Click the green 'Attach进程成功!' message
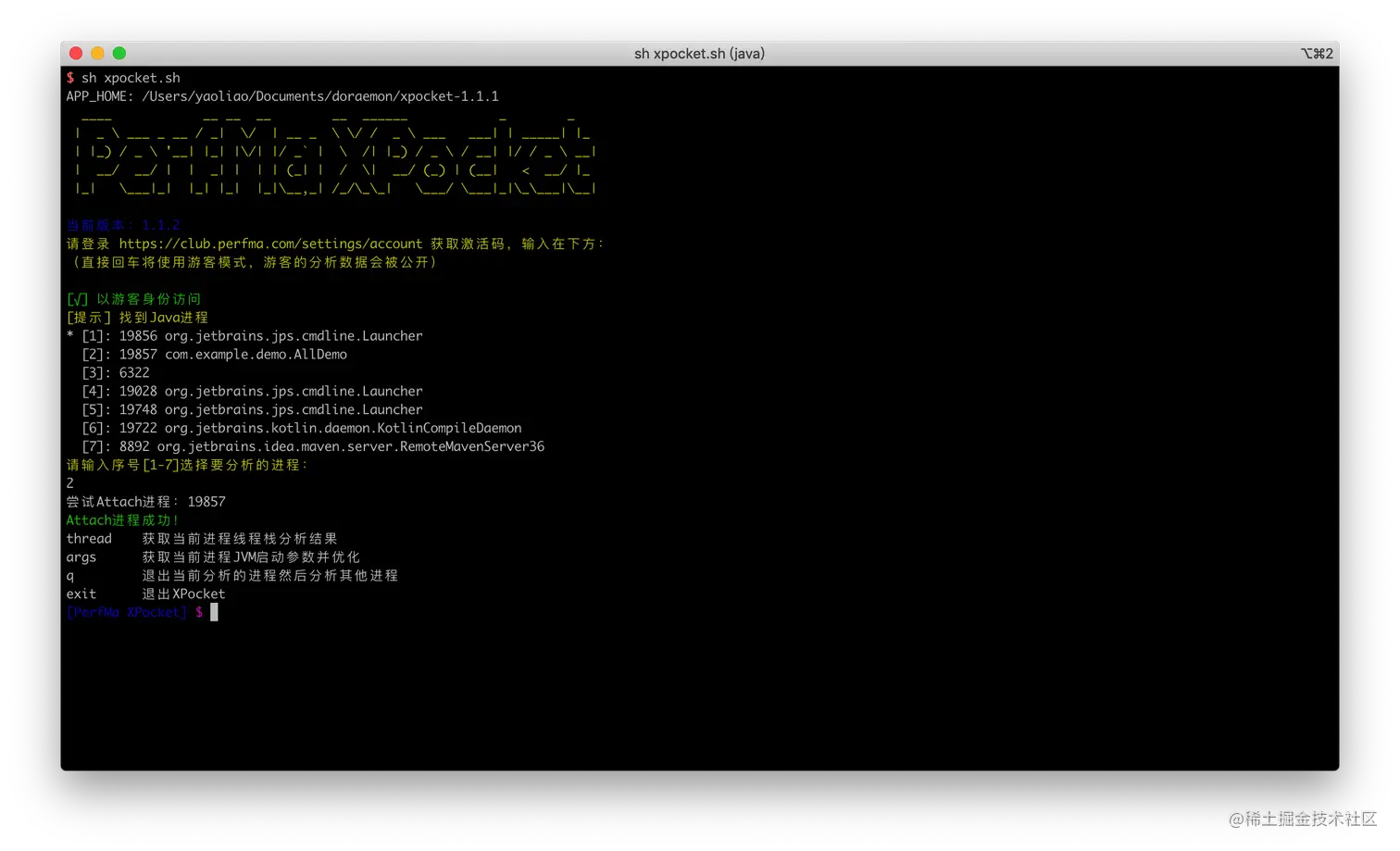 coord(122,520)
